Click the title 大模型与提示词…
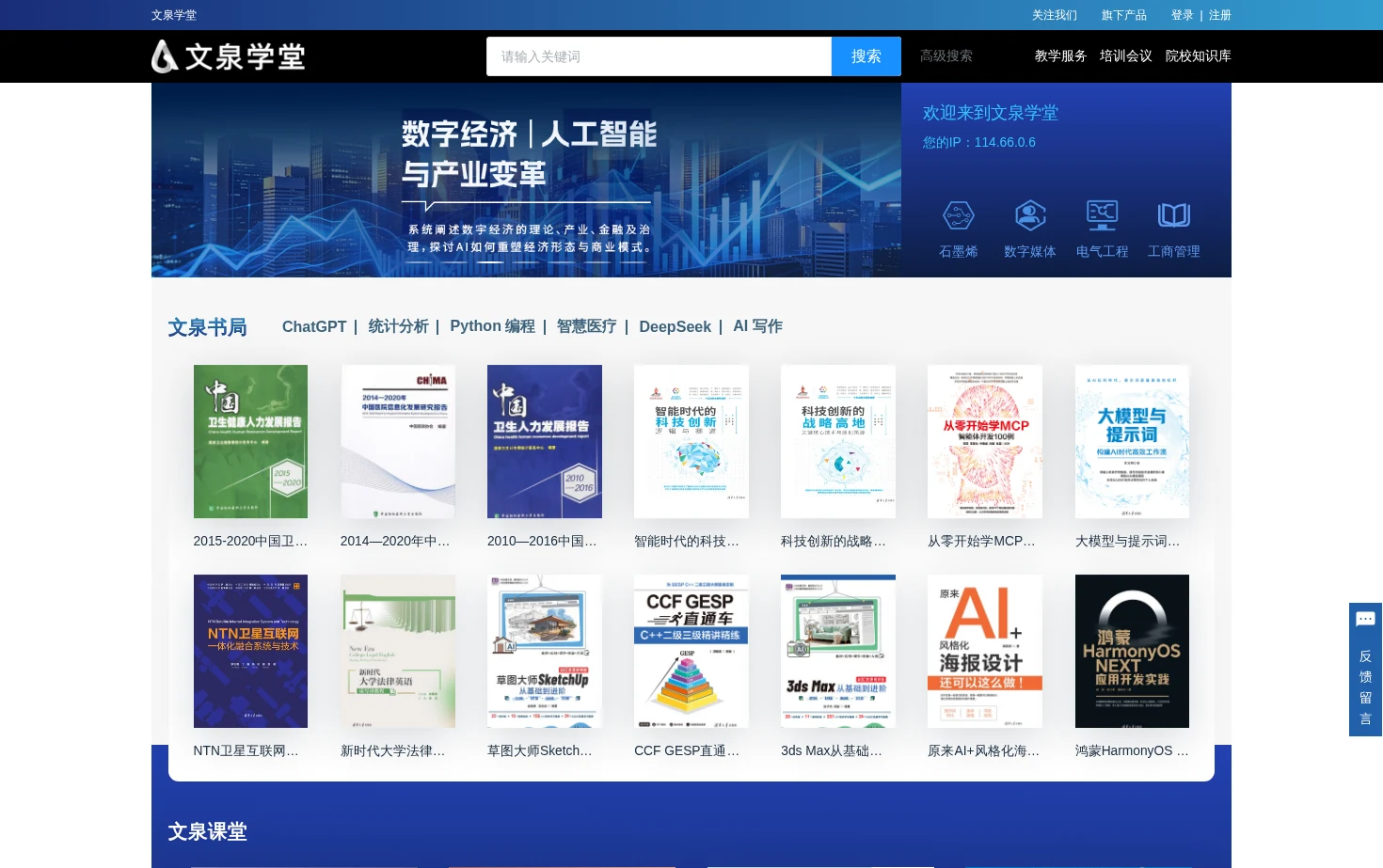Viewport: 1383px width, 868px height. 1127,541
